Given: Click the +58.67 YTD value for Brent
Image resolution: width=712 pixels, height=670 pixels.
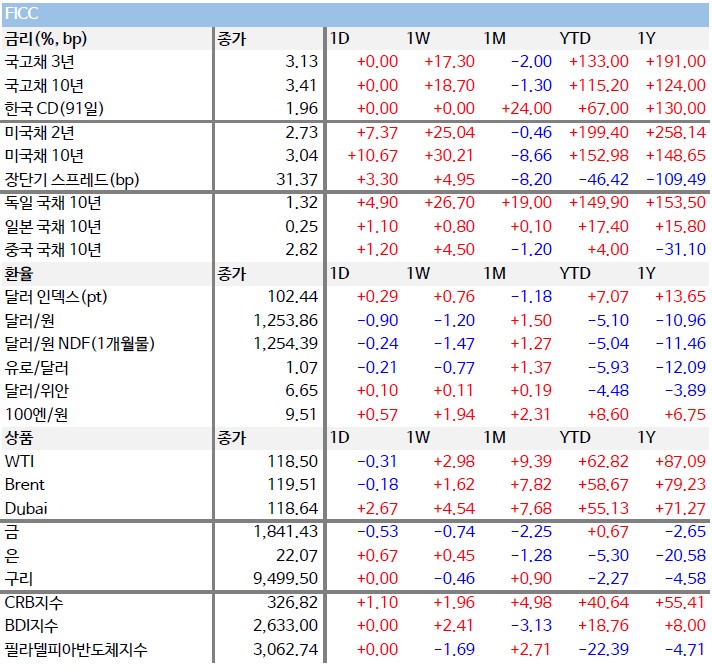Looking at the screenshot, I should click(x=603, y=485).
